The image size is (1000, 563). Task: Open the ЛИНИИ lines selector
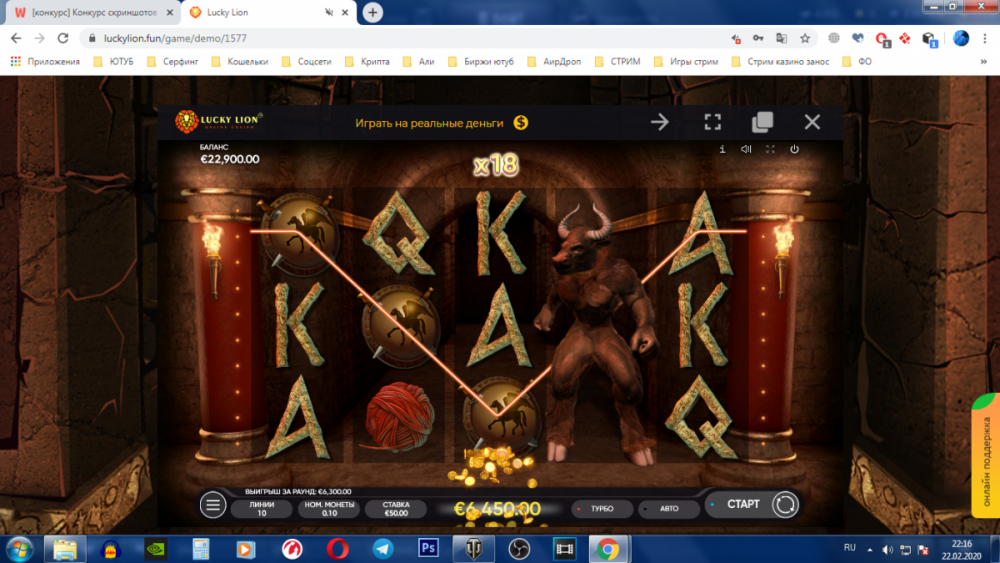pos(261,508)
